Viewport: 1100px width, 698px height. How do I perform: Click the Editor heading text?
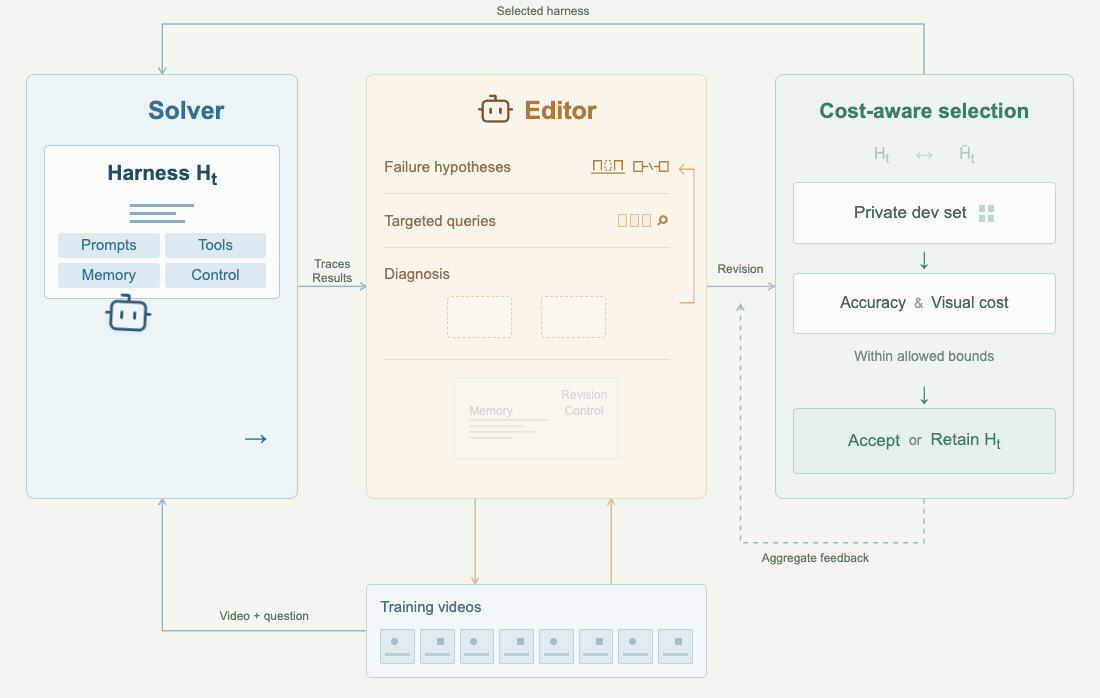(561, 110)
